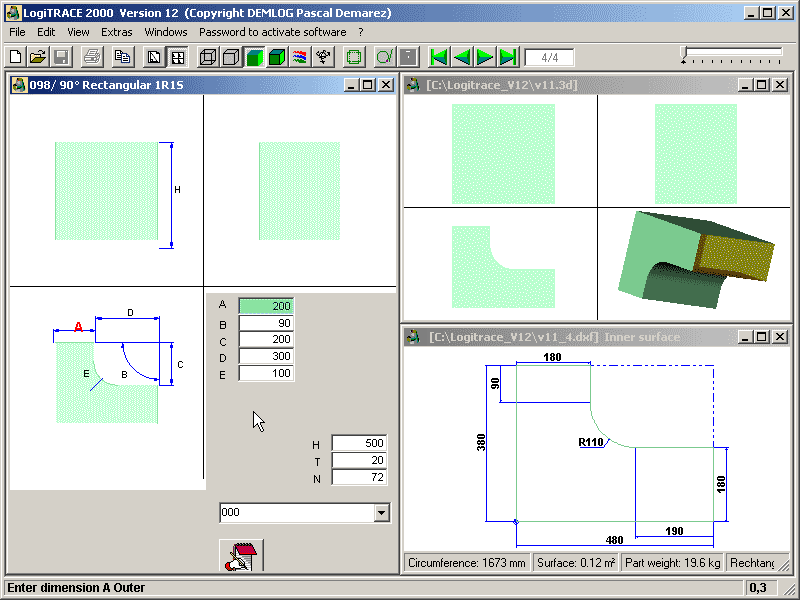The width and height of the screenshot is (800, 600).
Task: Jump to the last page with green arrow
Action: [508, 57]
